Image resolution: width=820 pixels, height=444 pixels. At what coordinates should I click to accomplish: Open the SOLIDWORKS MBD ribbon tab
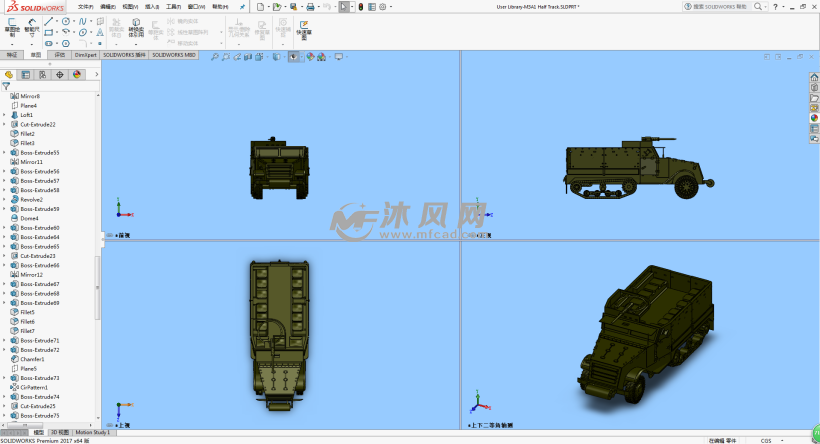pos(174,55)
